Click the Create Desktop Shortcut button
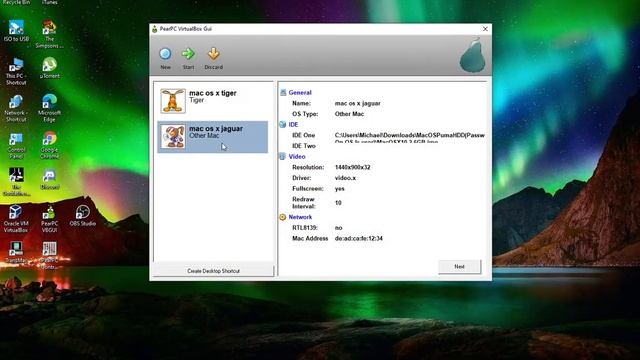The width and height of the screenshot is (640, 360). click(213, 271)
